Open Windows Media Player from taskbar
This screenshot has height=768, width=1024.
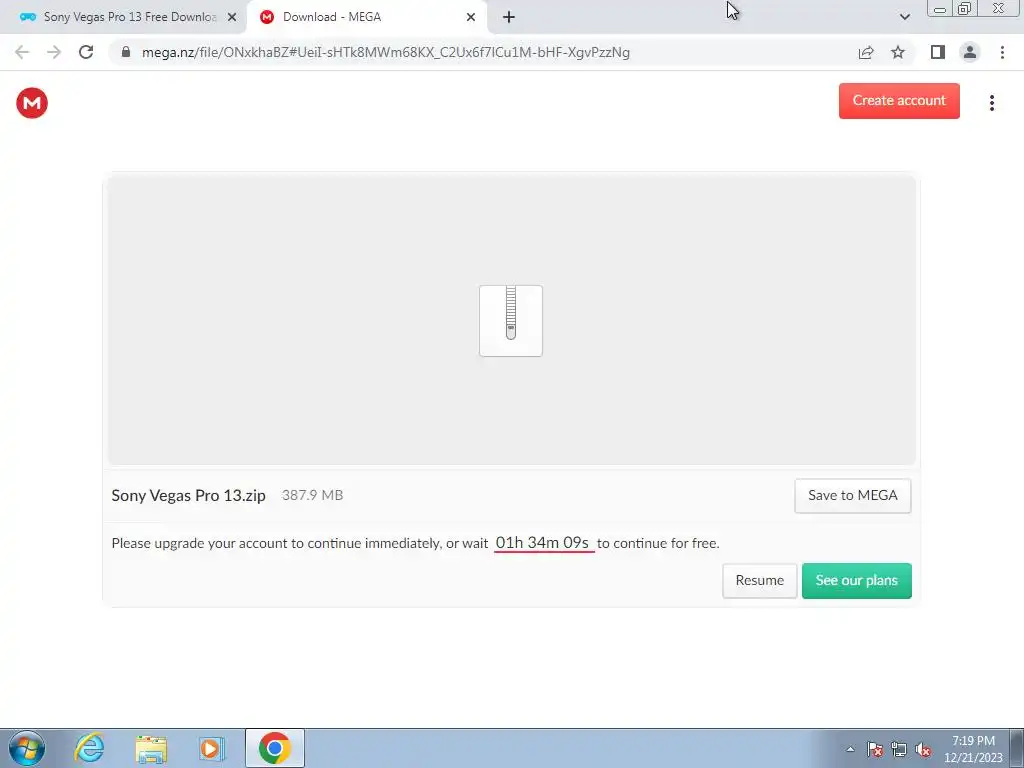click(212, 748)
